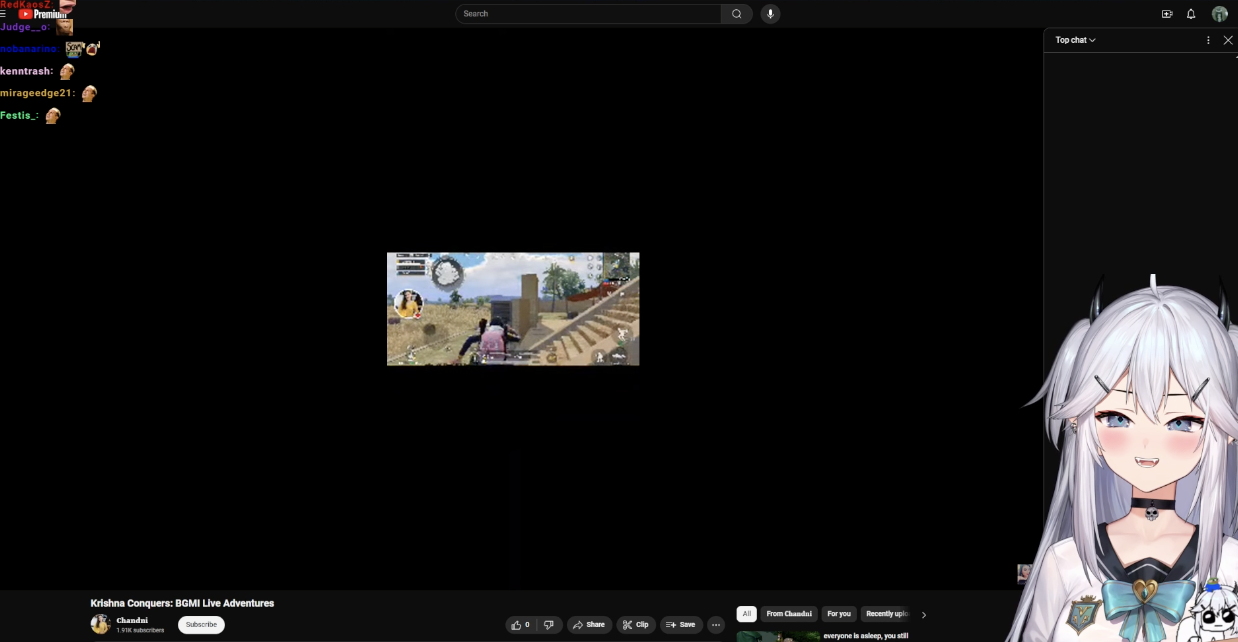
Task: Go to YouTube Premium home logo
Action: 42,14
